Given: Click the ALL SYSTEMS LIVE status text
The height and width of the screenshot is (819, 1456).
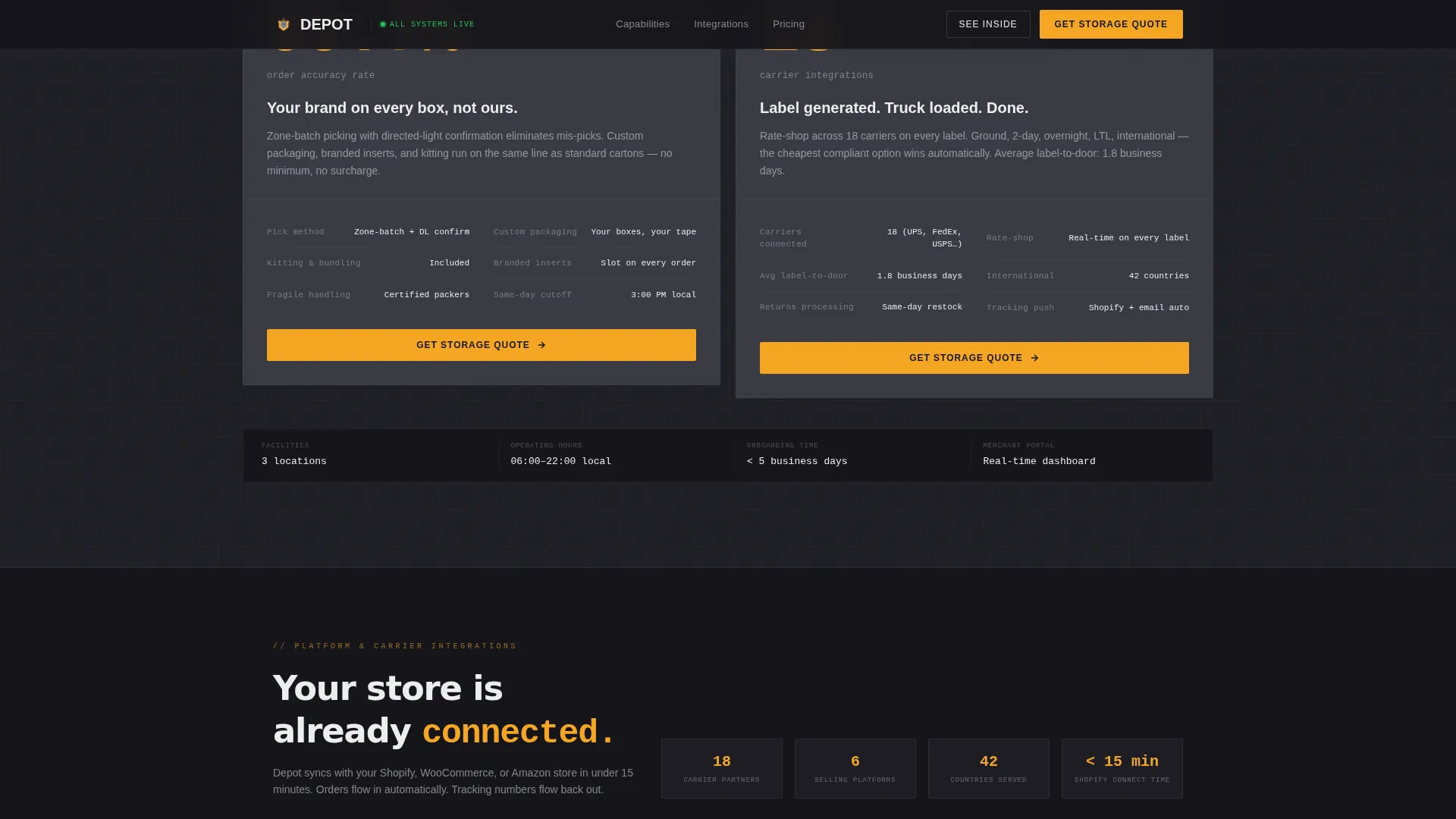Looking at the screenshot, I should click(431, 24).
